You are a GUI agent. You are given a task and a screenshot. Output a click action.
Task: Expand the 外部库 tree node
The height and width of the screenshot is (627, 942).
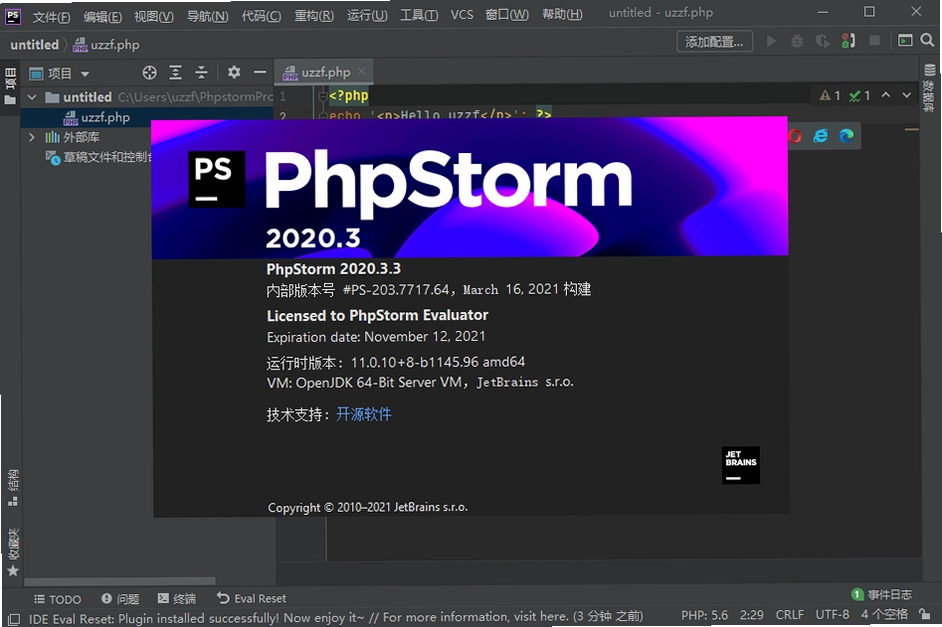(x=32, y=138)
